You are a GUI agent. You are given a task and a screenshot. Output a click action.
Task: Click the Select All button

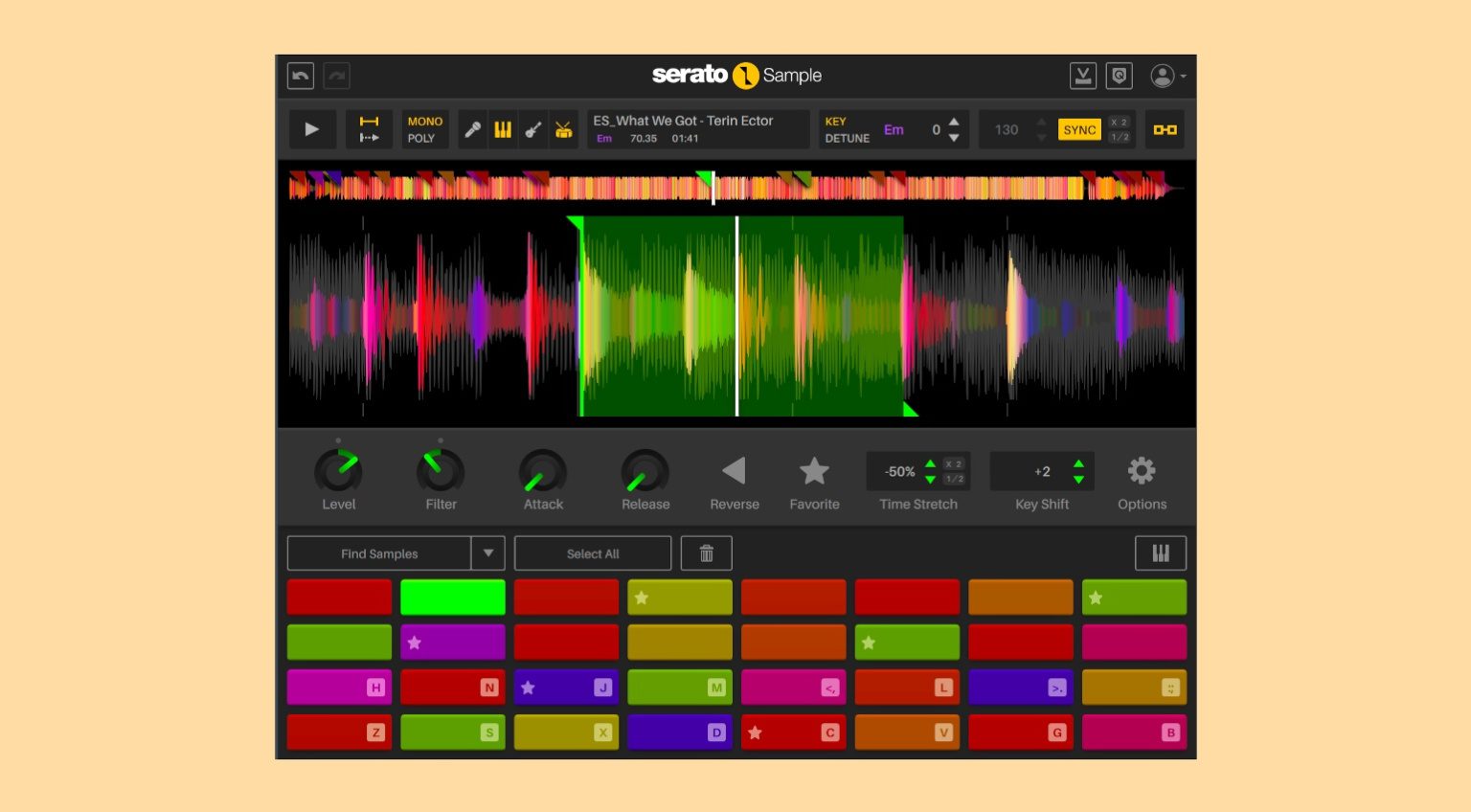tap(592, 553)
